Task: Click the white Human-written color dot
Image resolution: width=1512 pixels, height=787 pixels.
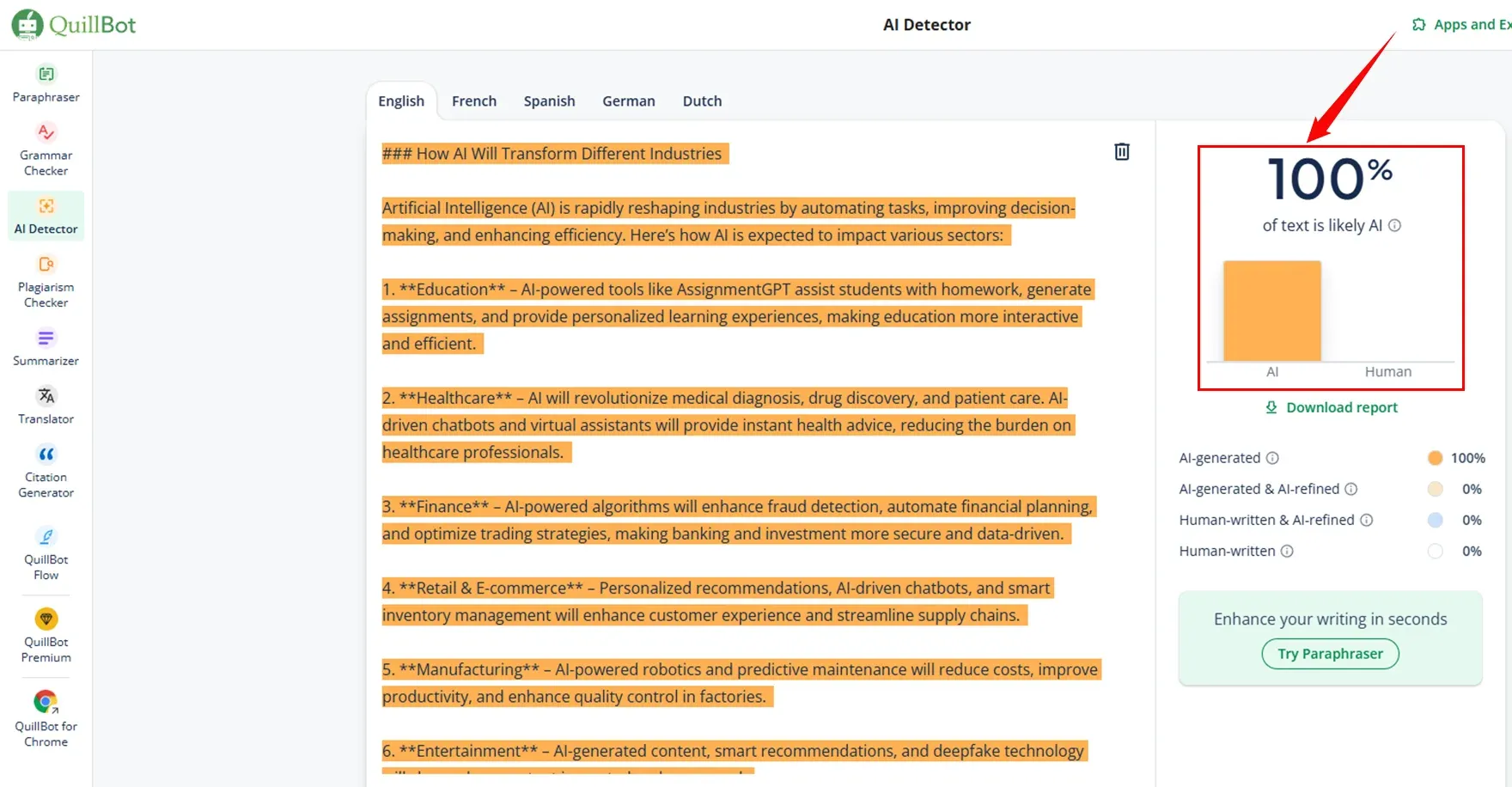Action: pyautogui.click(x=1435, y=551)
